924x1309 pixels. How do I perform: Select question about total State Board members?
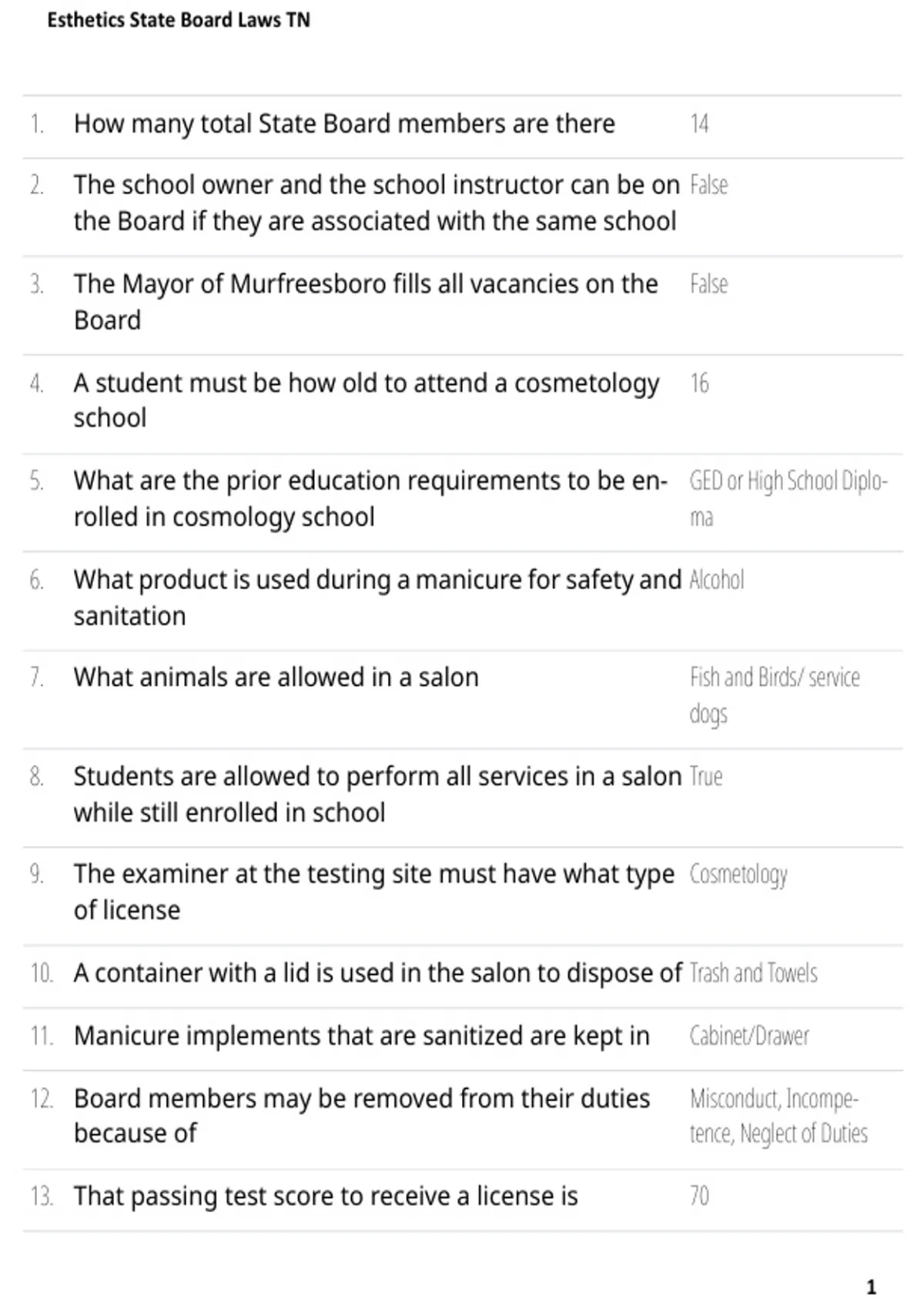click(x=344, y=124)
